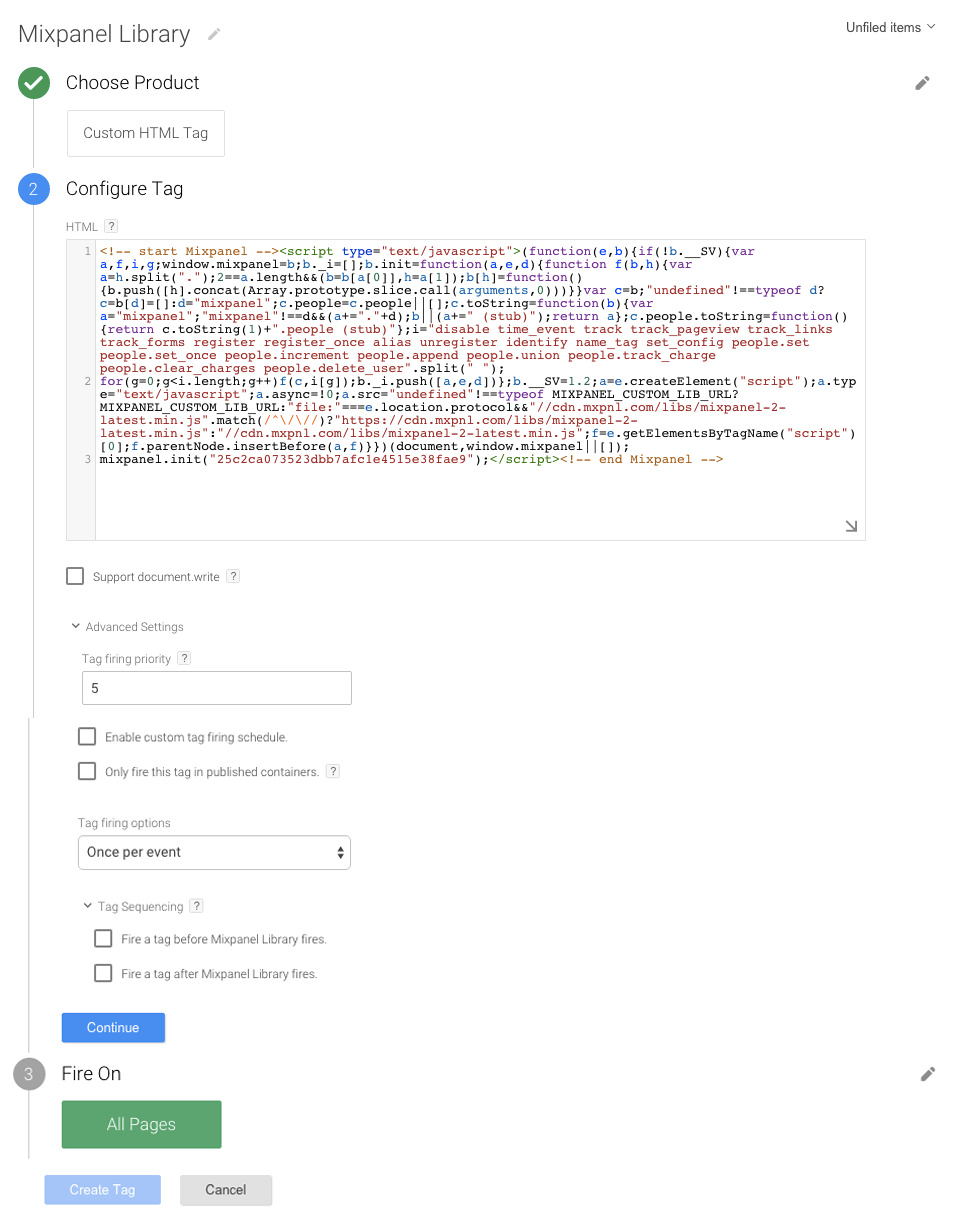Screen dimensions: 962x1224
Task: Check Only fire this tag in published containers
Action: (x=87, y=771)
